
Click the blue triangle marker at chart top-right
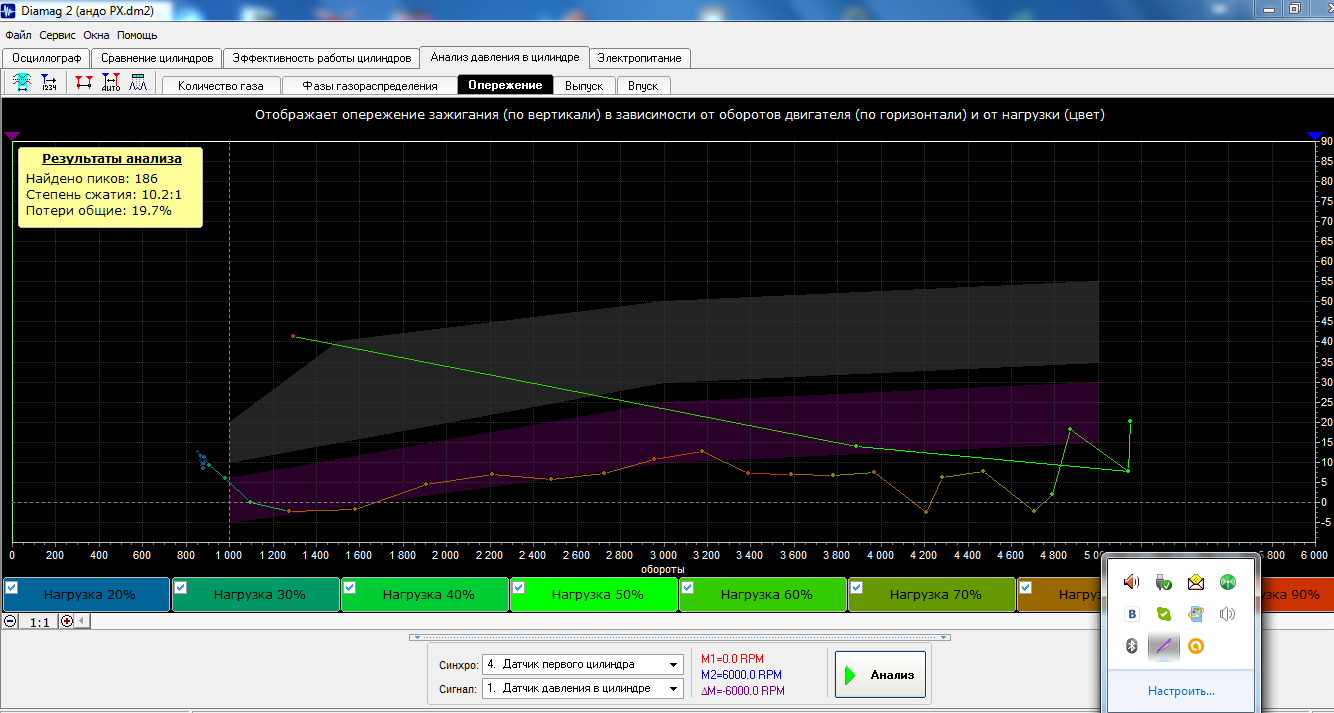1316,135
